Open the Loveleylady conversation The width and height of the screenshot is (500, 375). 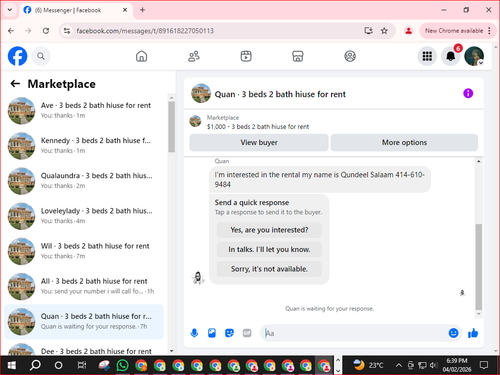point(84,216)
